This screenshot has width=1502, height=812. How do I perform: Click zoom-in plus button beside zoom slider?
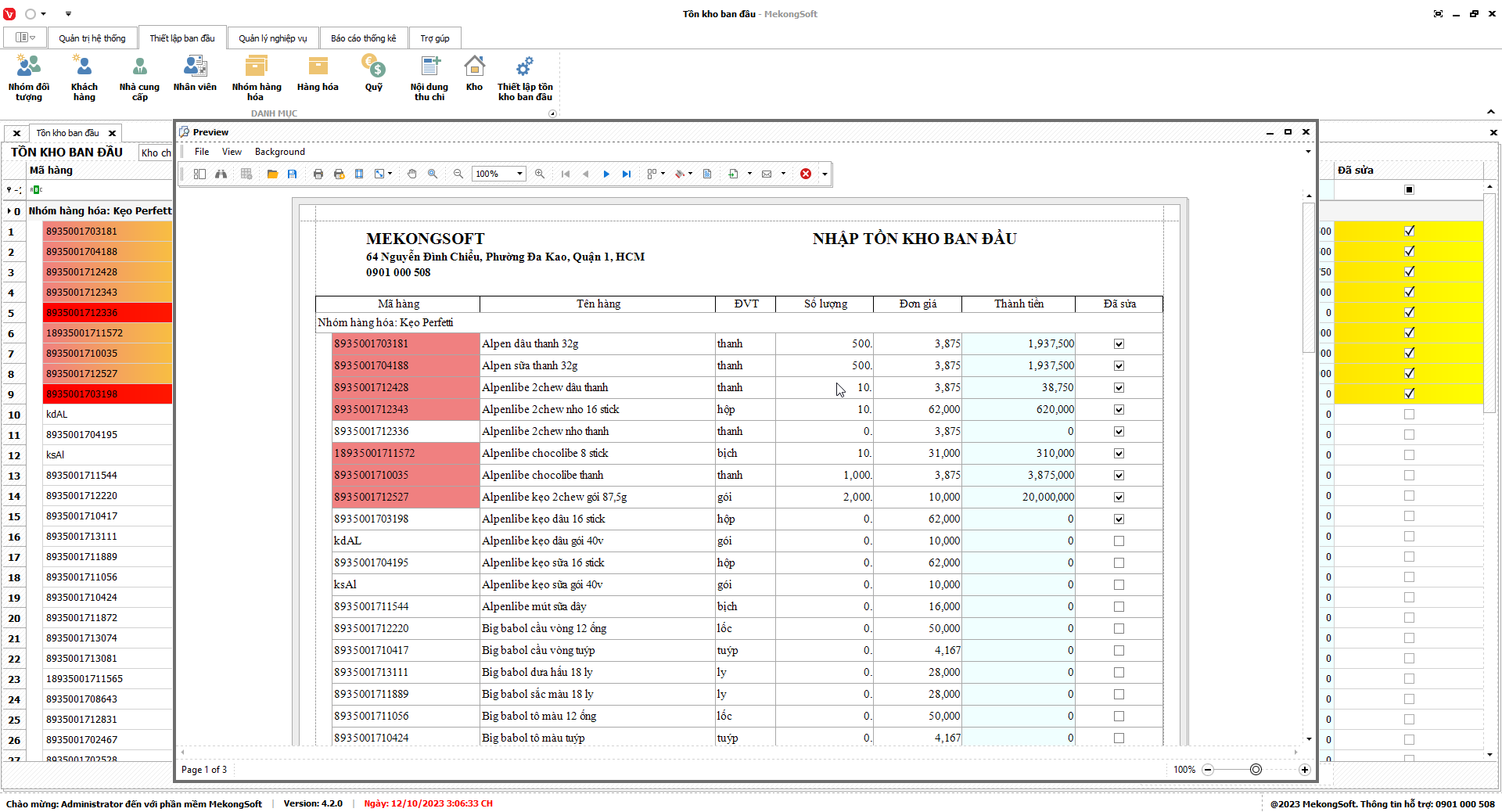click(1305, 770)
